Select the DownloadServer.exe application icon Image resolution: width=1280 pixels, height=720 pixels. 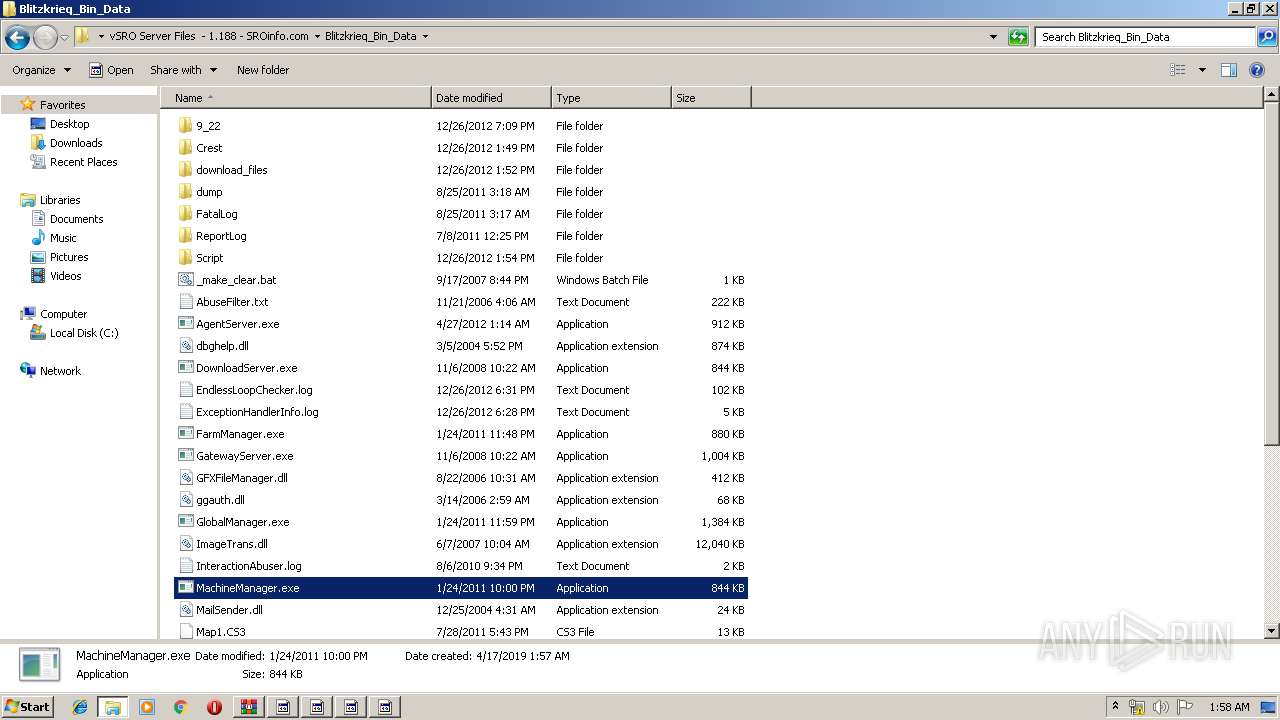(x=185, y=368)
